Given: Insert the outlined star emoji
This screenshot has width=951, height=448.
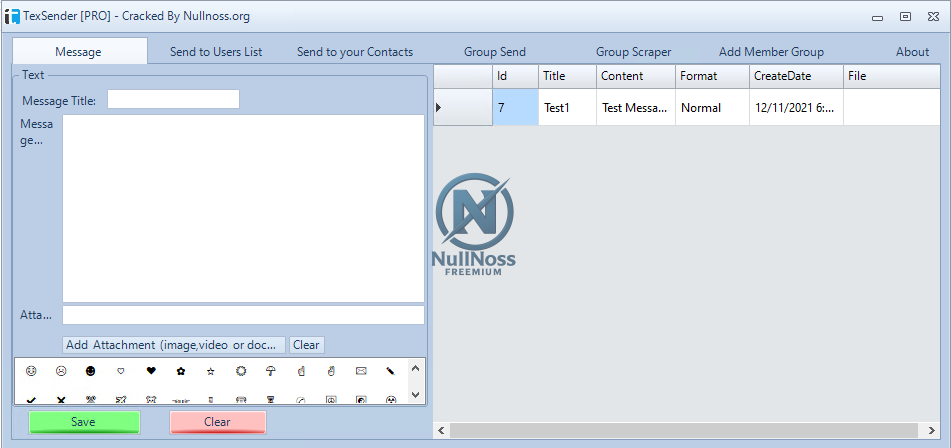Looking at the screenshot, I should (x=211, y=371).
